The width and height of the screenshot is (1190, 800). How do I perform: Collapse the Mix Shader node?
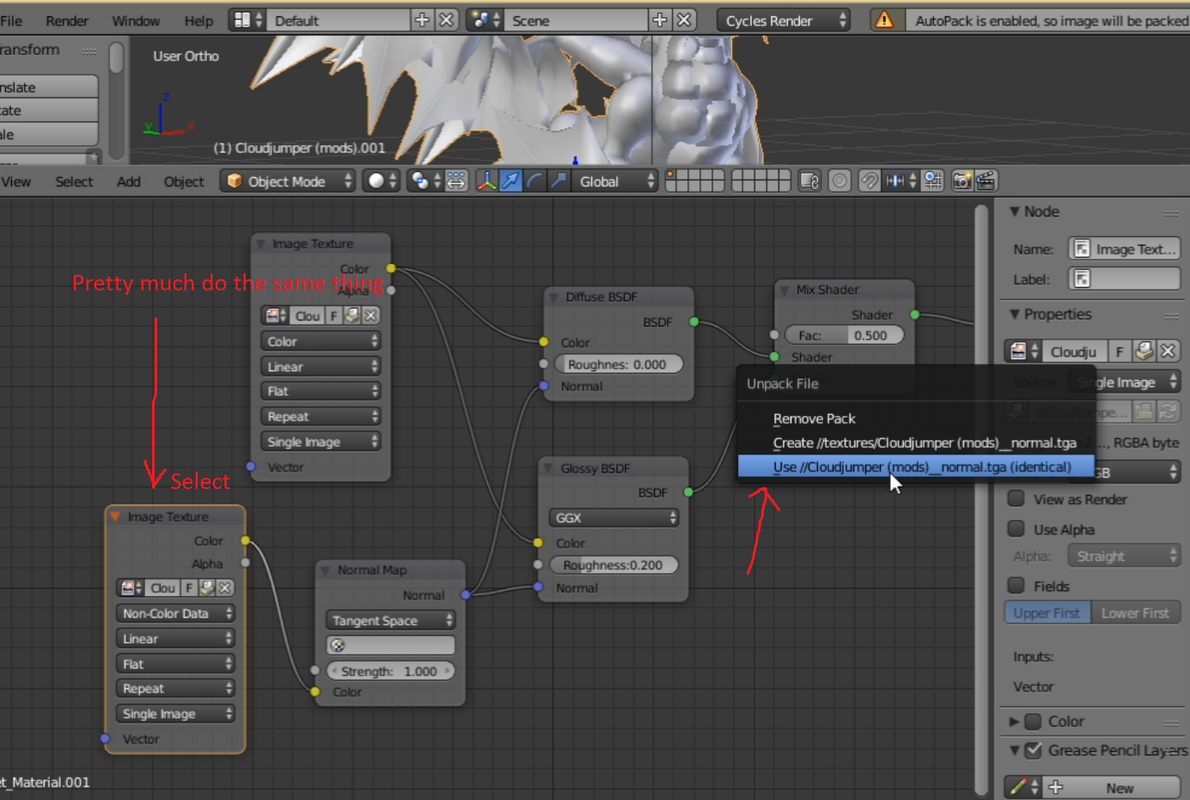coord(784,290)
